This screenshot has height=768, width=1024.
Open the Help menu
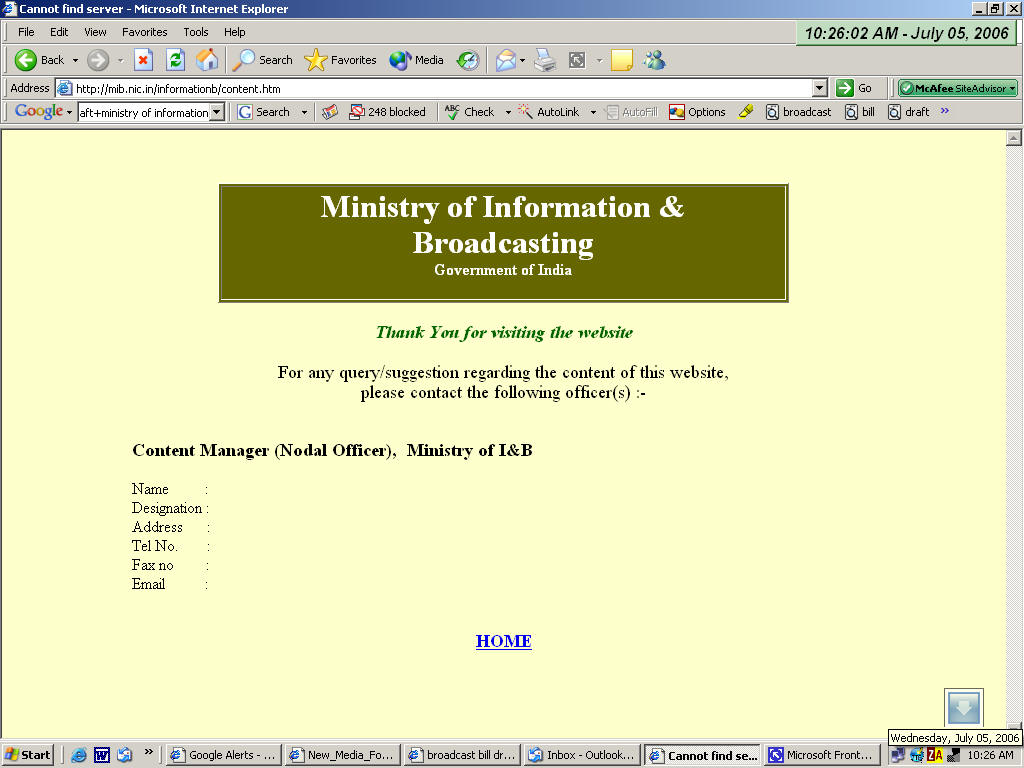[234, 32]
